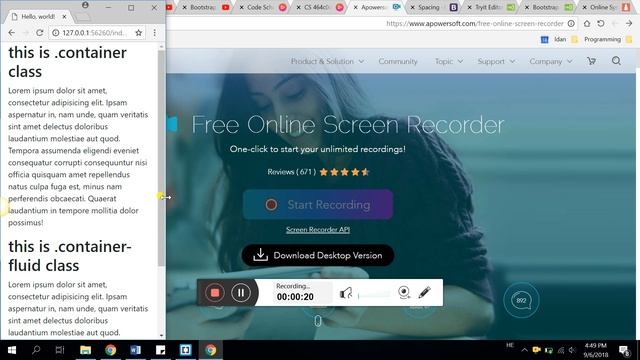This screenshot has width=640, height=360.
Task: Expand the Topic dropdown
Action: [x=449, y=61]
